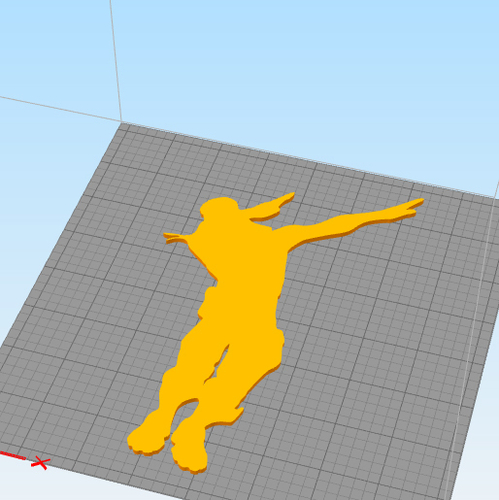Click the empty blue background above plate

pos(300,67)
